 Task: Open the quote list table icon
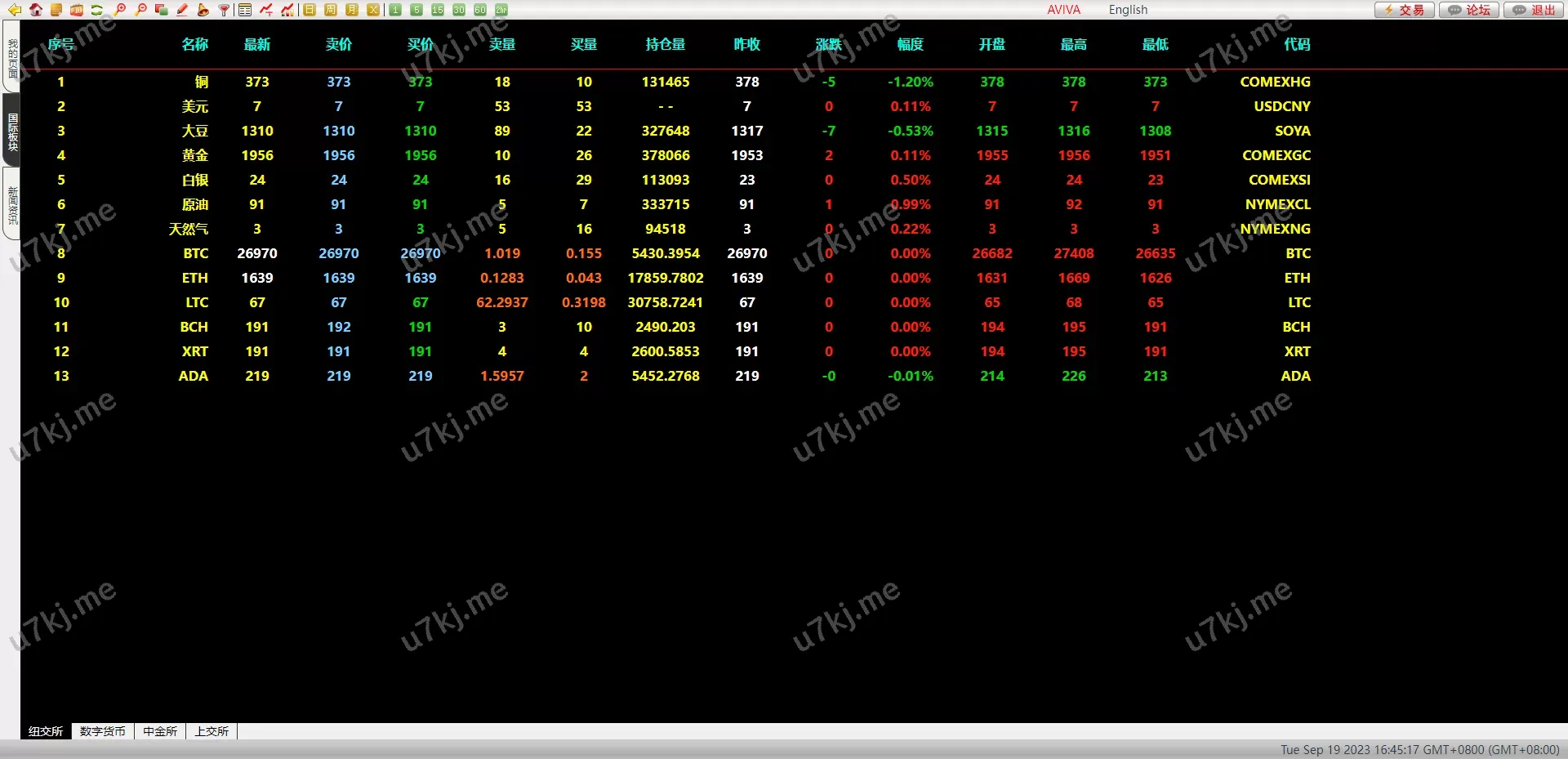coord(245,10)
